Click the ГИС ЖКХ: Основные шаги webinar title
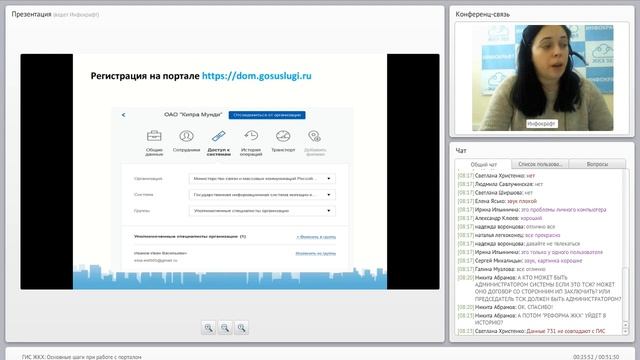Image resolution: width=640 pixels, height=360 pixels. pyautogui.click(x=82, y=357)
